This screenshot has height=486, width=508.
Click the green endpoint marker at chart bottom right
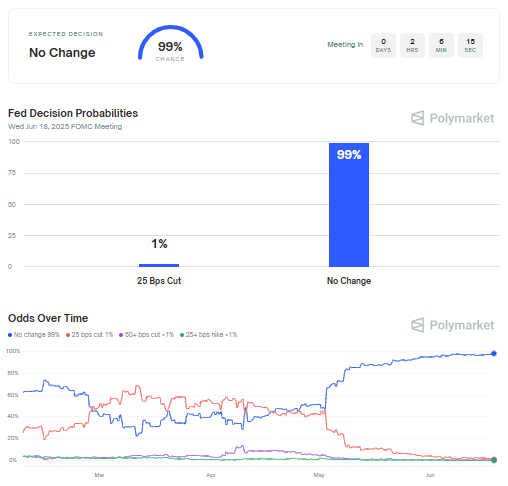tap(494, 460)
